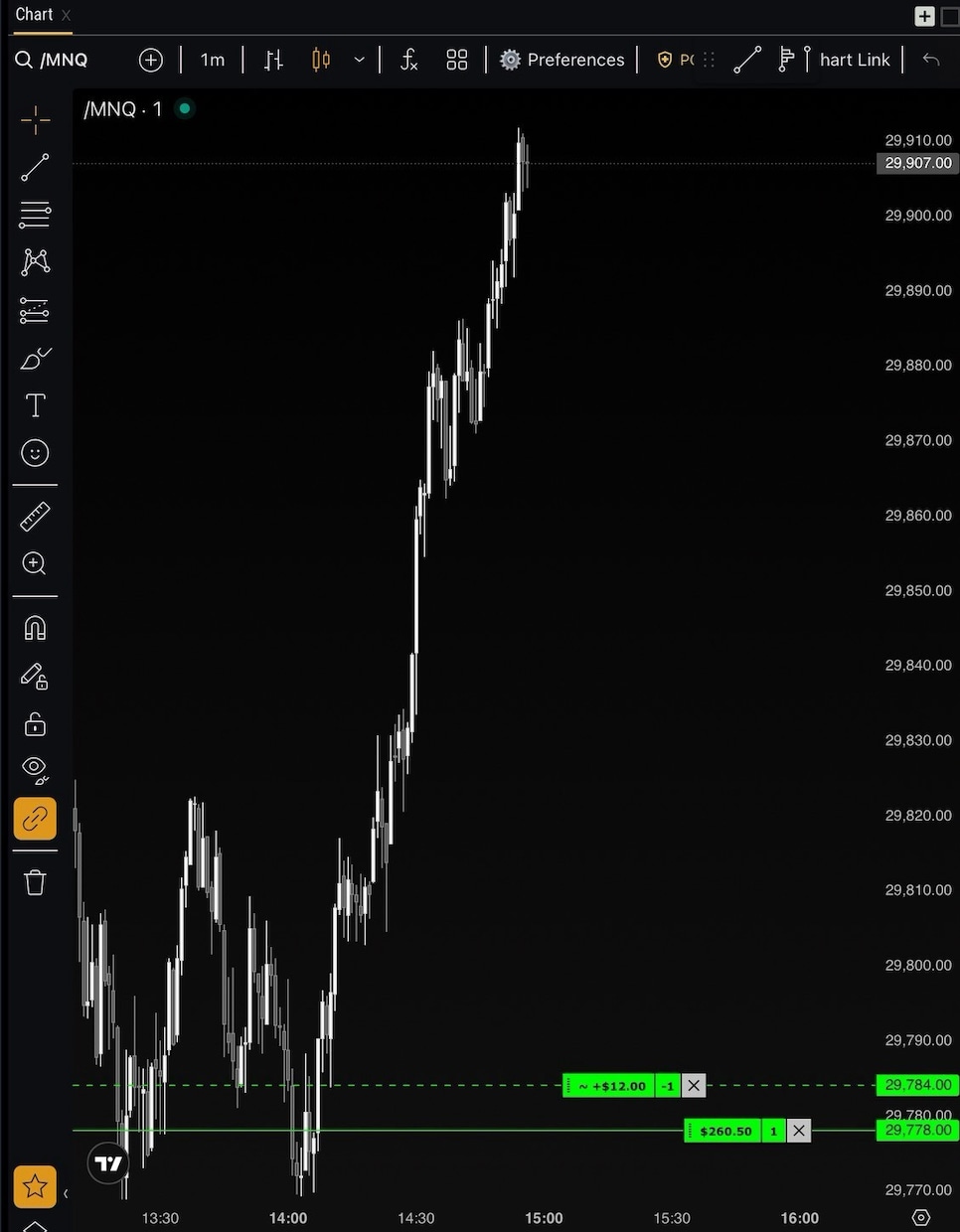The width and height of the screenshot is (960, 1232).
Task: Toggle magnet mode snapping
Action: click(x=35, y=629)
